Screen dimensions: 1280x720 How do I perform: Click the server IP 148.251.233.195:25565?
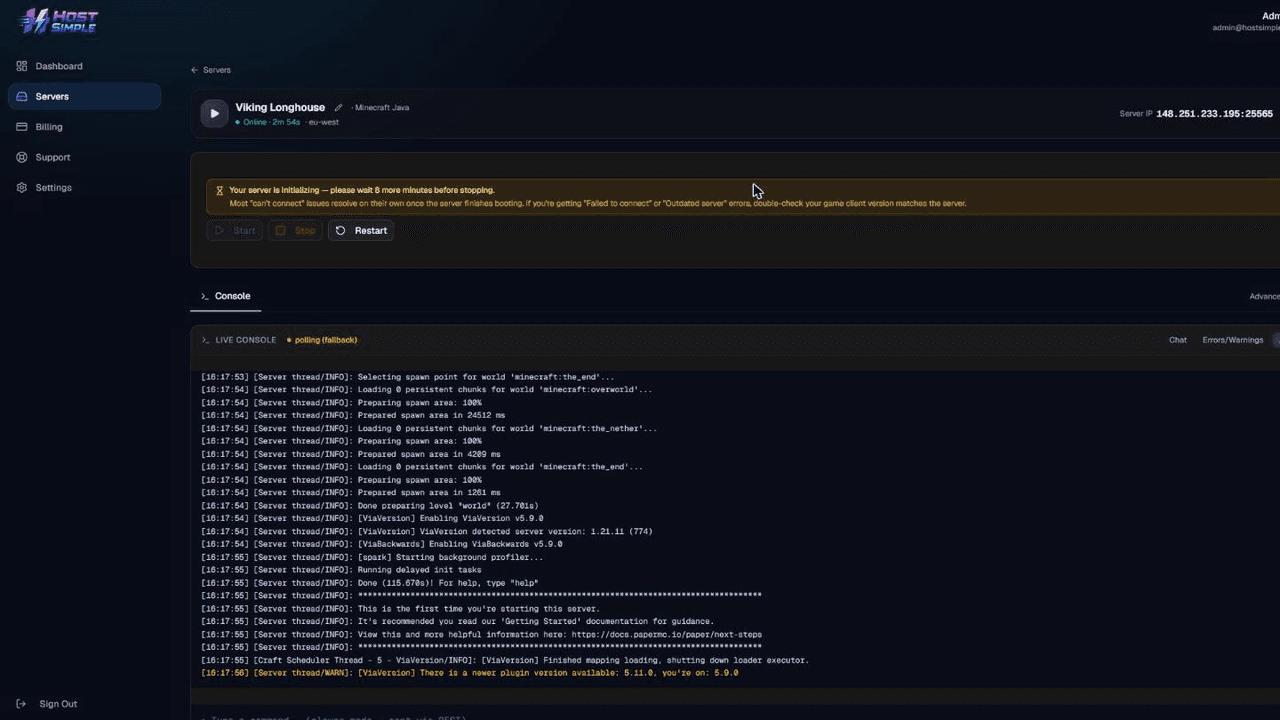pos(1214,114)
